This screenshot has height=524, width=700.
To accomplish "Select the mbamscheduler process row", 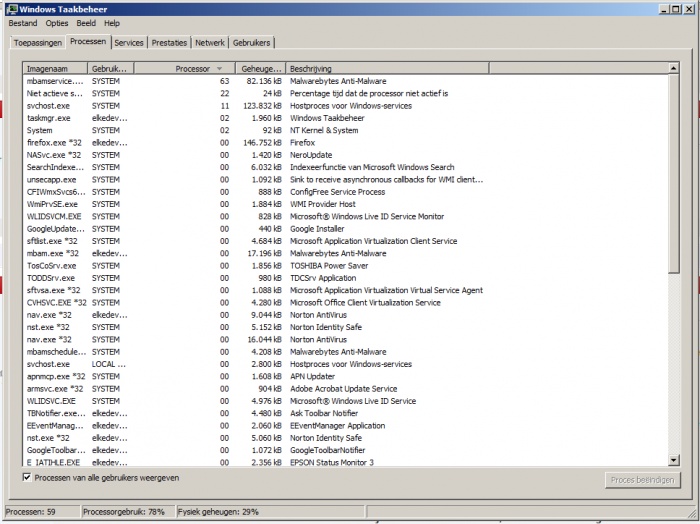I will point(346,352).
